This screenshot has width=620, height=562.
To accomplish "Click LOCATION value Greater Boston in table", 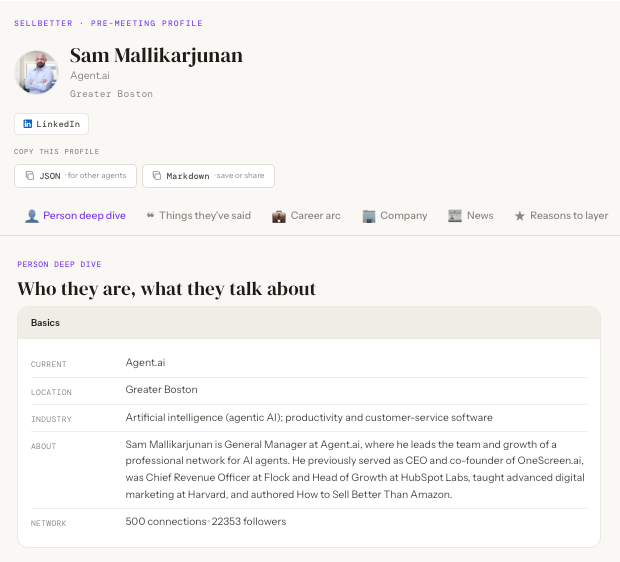I will click(x=161, y=390).
